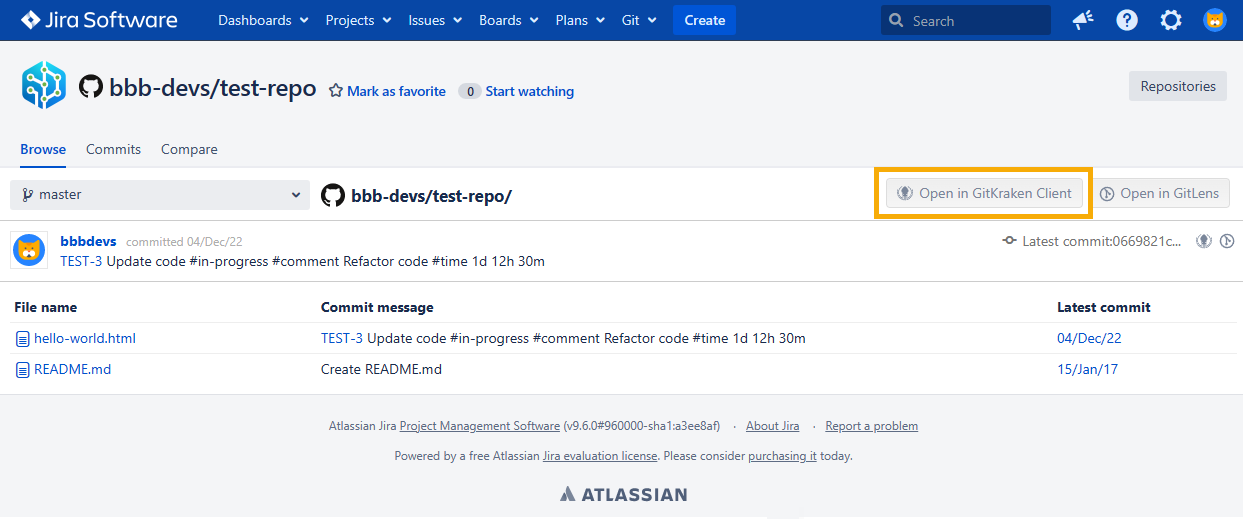The width and height of the screenshot is (1243, 519).
Task: Open hello-world.html file
Action: click(x=85, y=338)
